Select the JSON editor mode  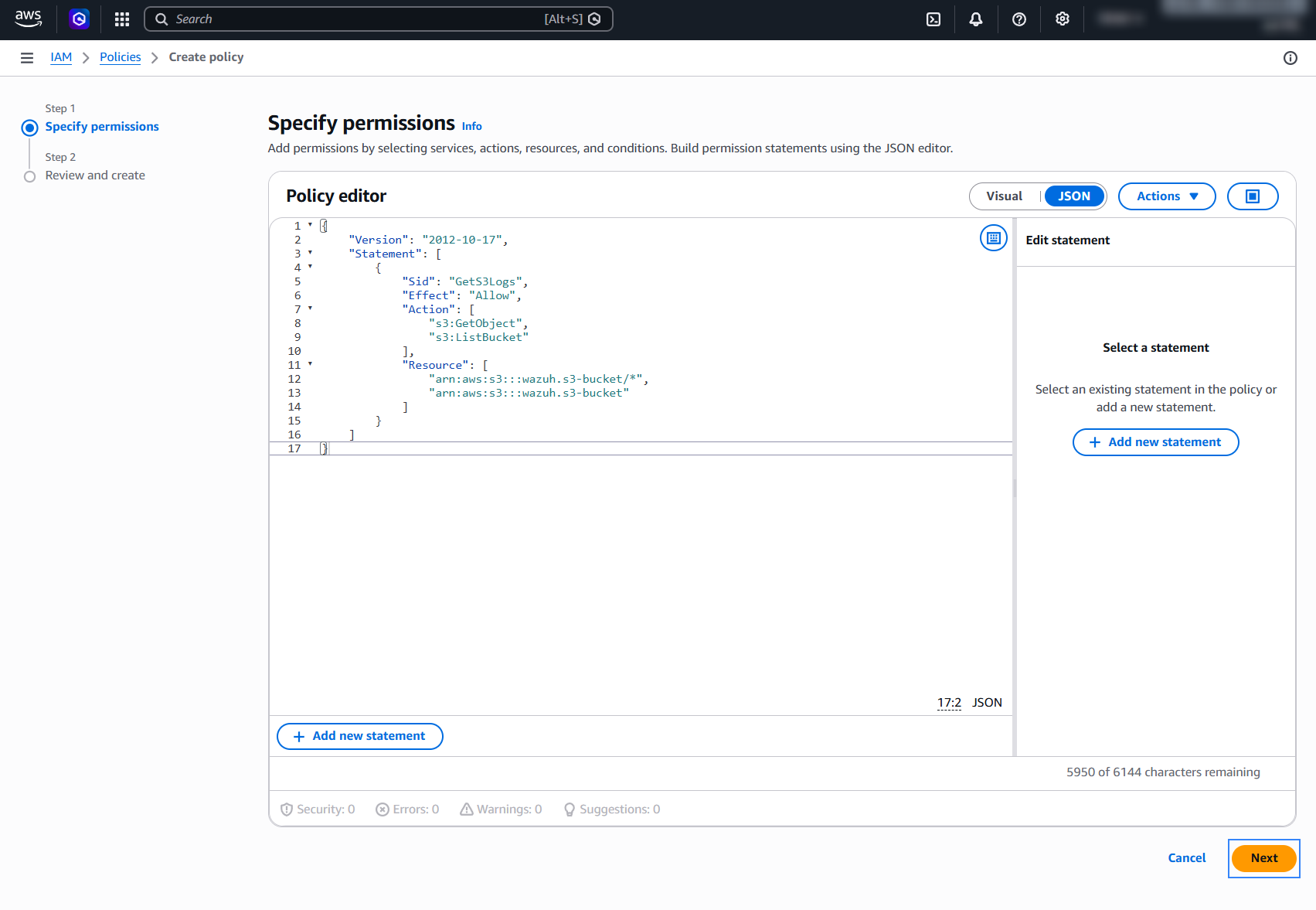pos(1074,196)
